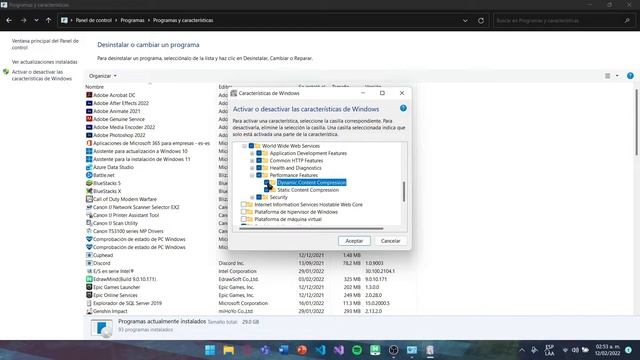The width and height of the screenshot is (640, 360).
Task: Collapse Performance Features node
Action: 252,175
